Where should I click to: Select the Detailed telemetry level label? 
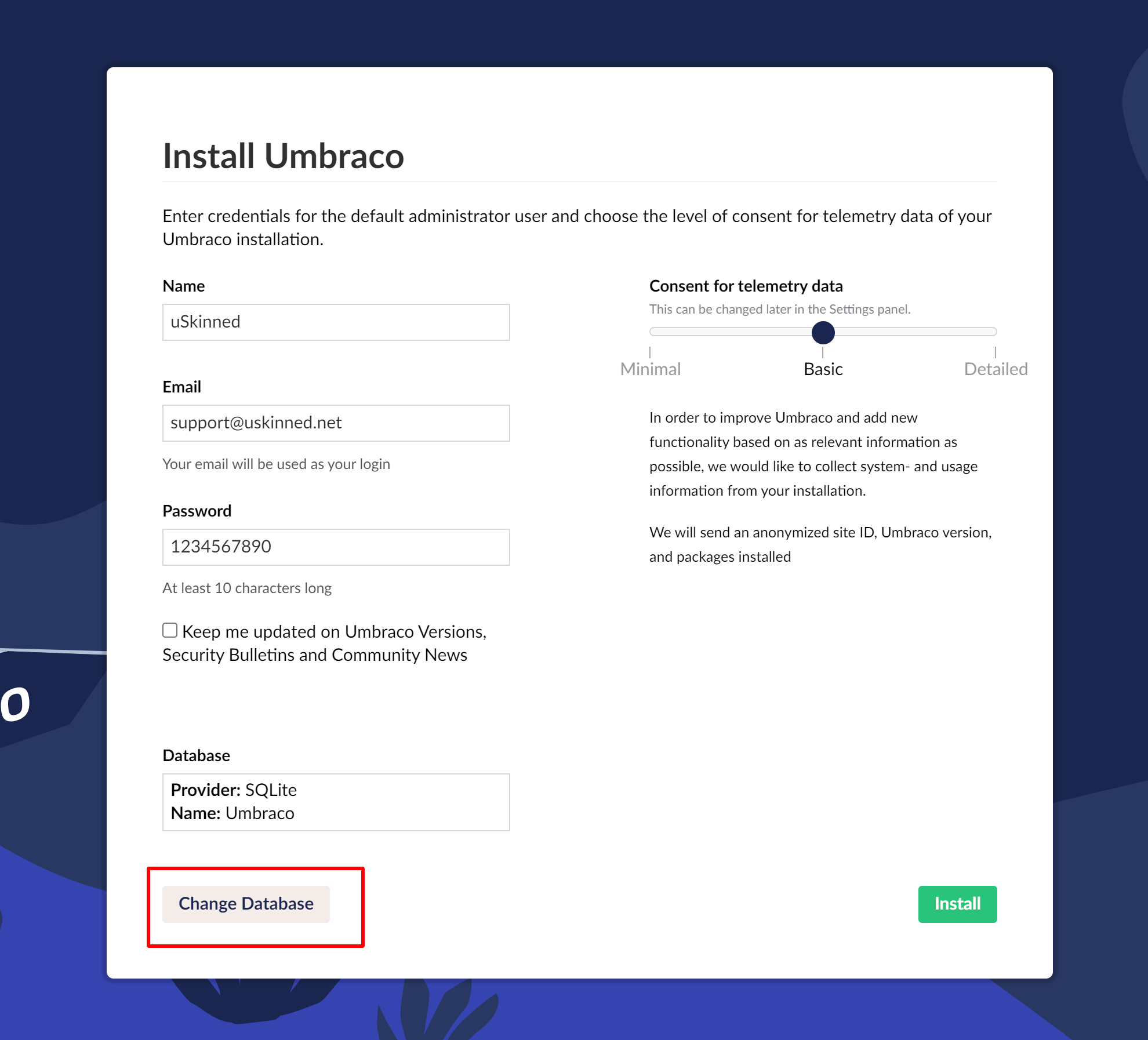996,369
